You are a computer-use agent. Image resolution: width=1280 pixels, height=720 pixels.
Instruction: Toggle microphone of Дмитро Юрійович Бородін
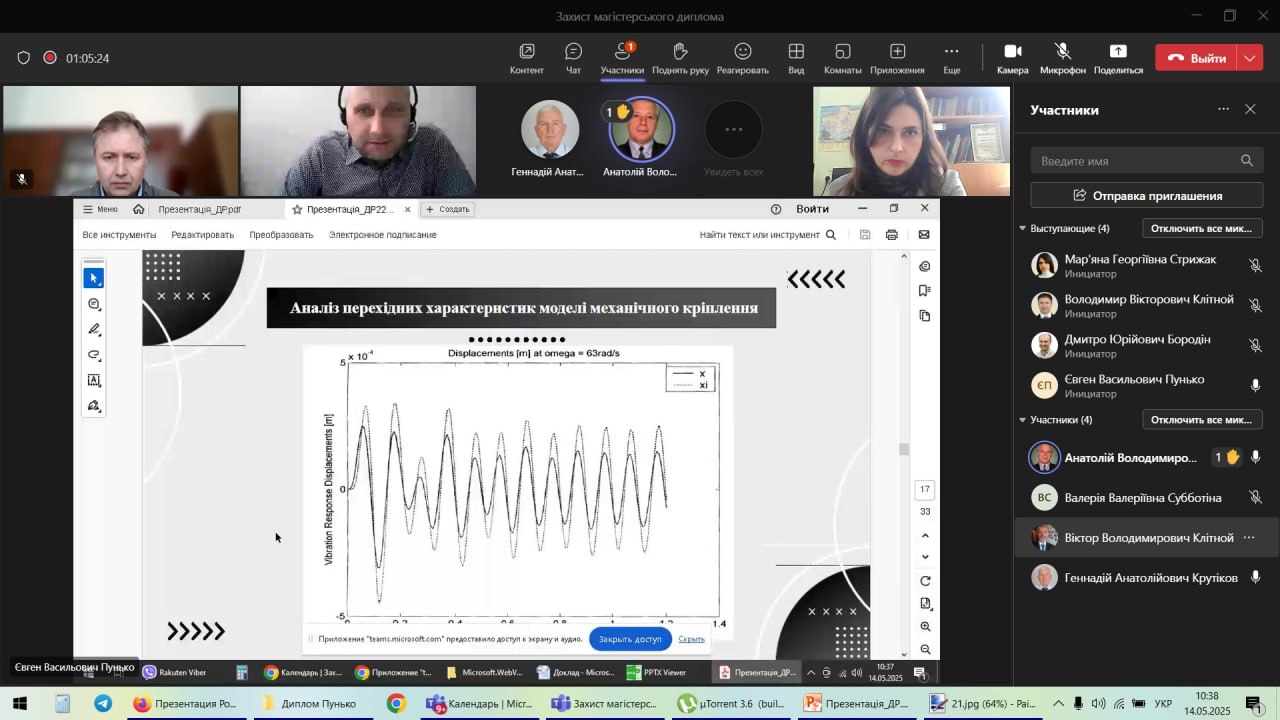(1255, 345)
